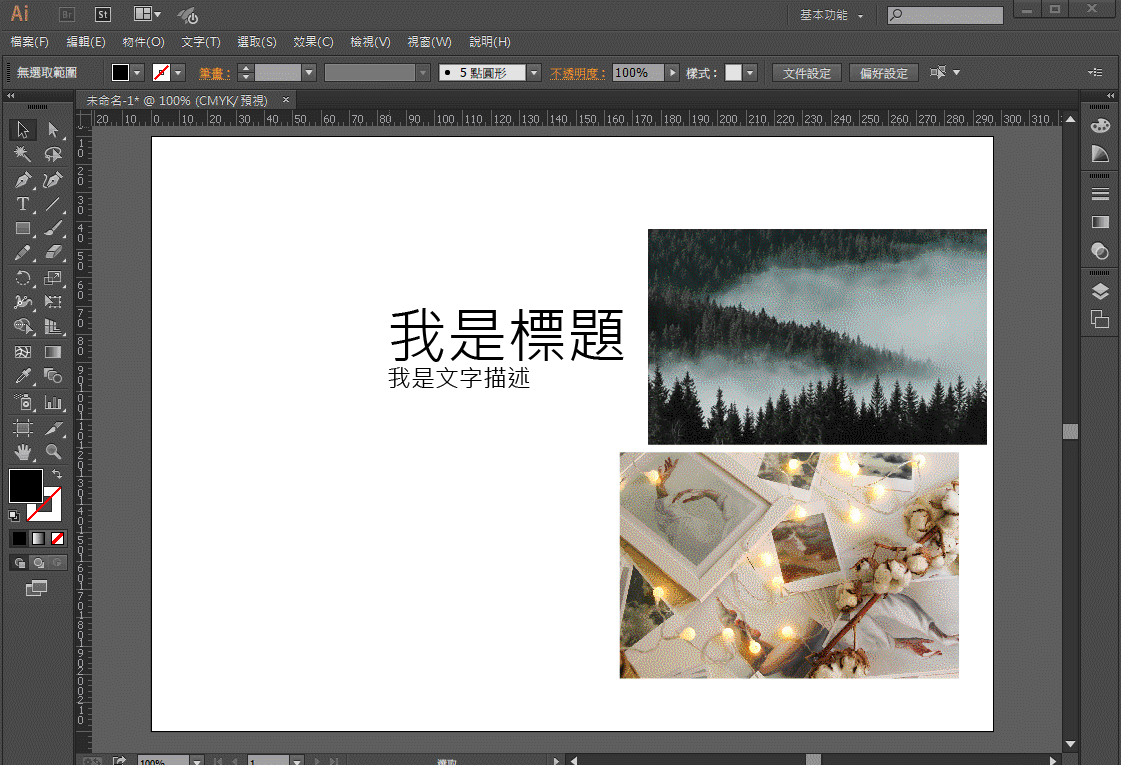Select the Scale tool
1121x765 pixels.
tap(53, 278)
